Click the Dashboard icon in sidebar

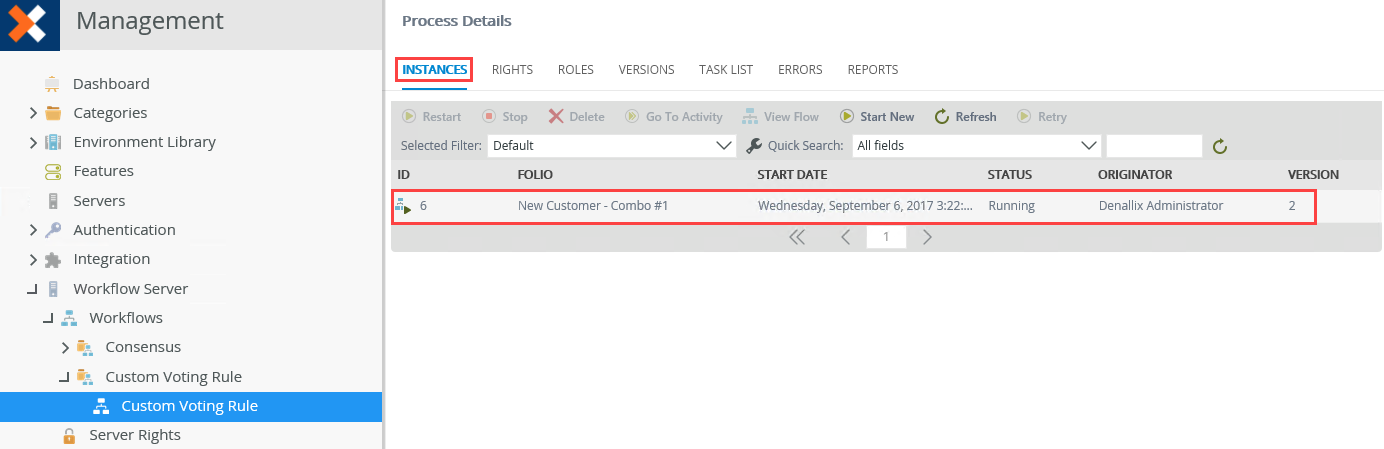[53, 84]
